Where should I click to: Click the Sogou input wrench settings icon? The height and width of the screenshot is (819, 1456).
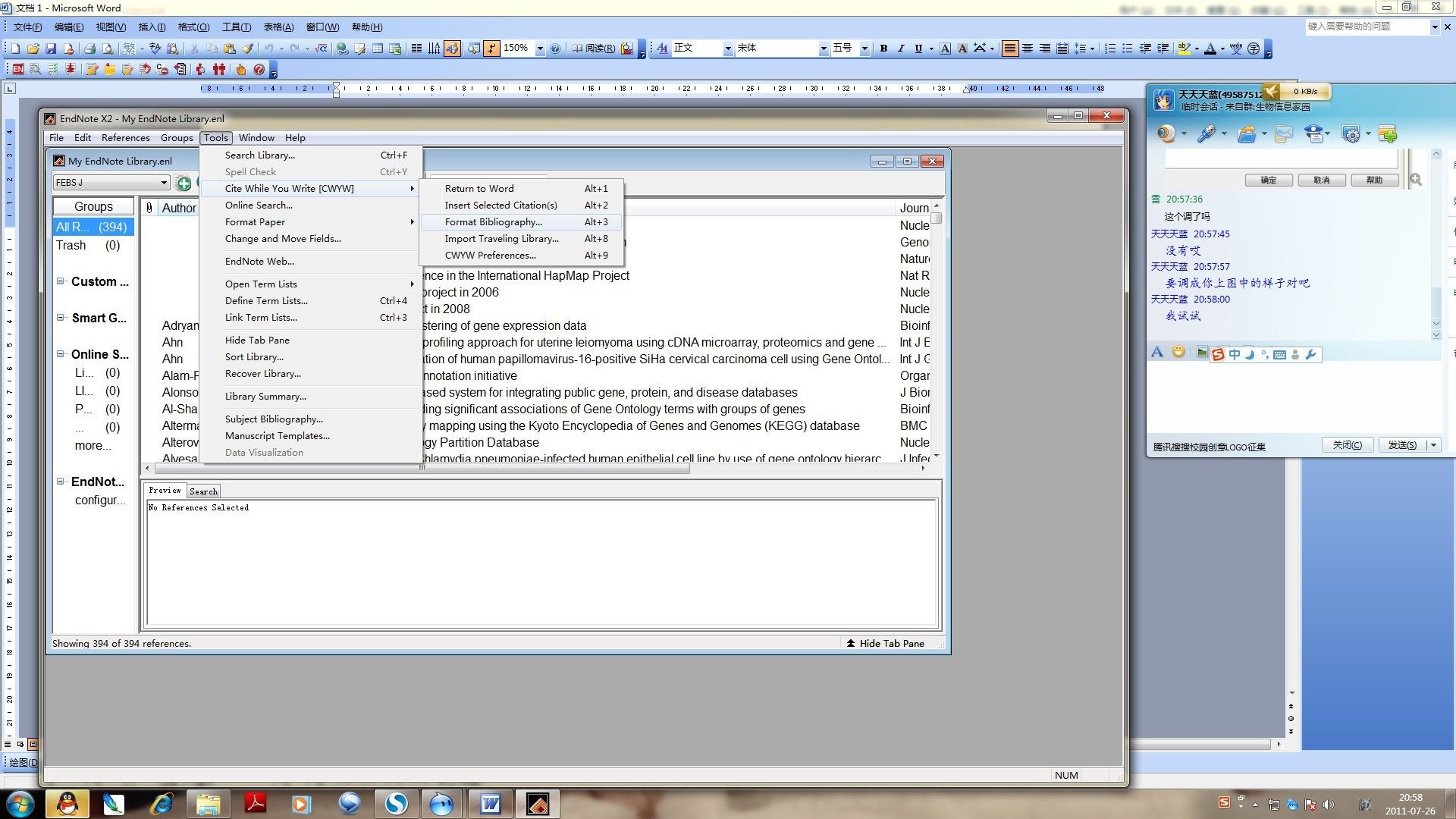point(1311,354)
